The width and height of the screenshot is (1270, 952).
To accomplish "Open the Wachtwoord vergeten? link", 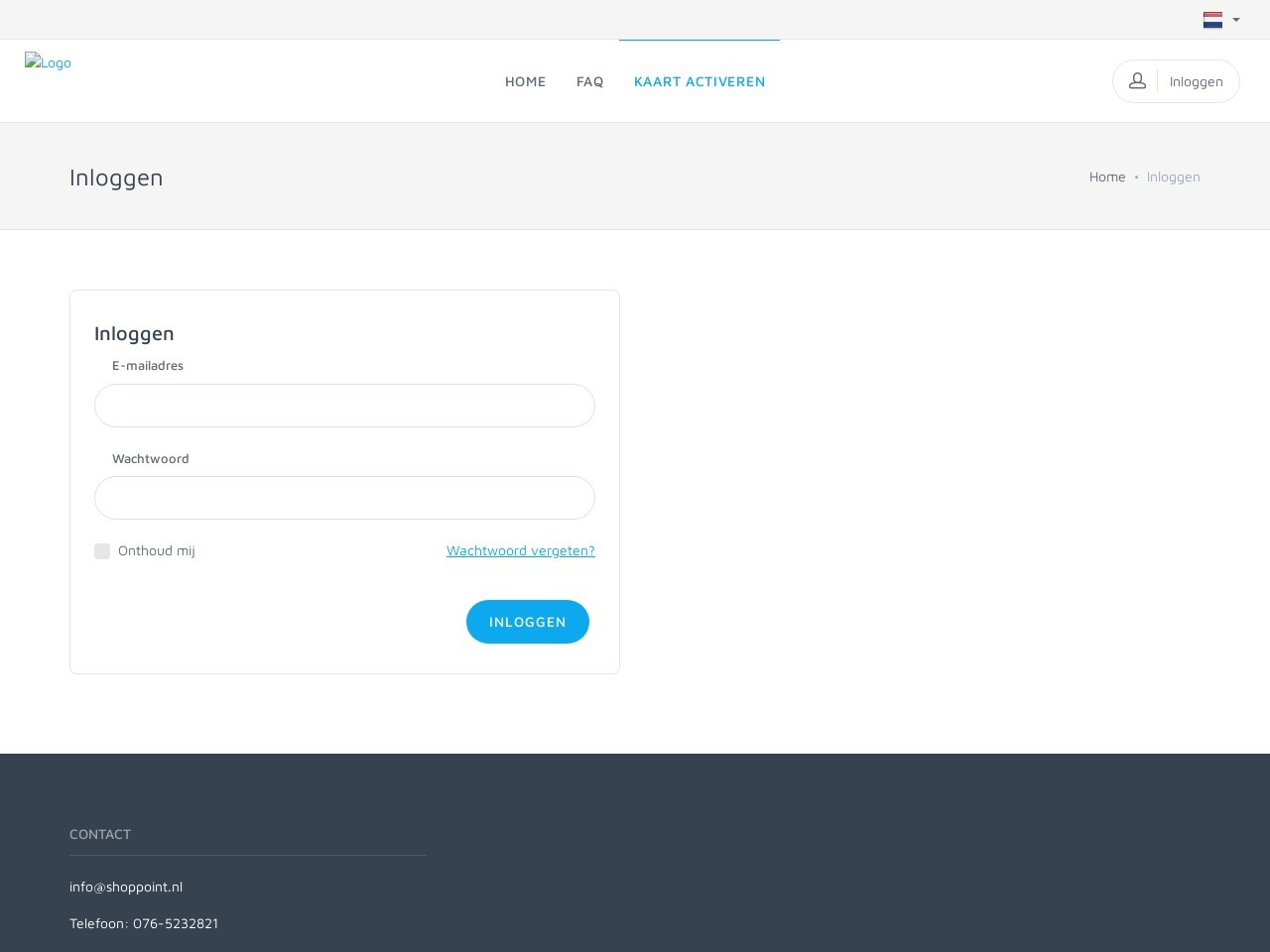I will click(x=521, y=550).
